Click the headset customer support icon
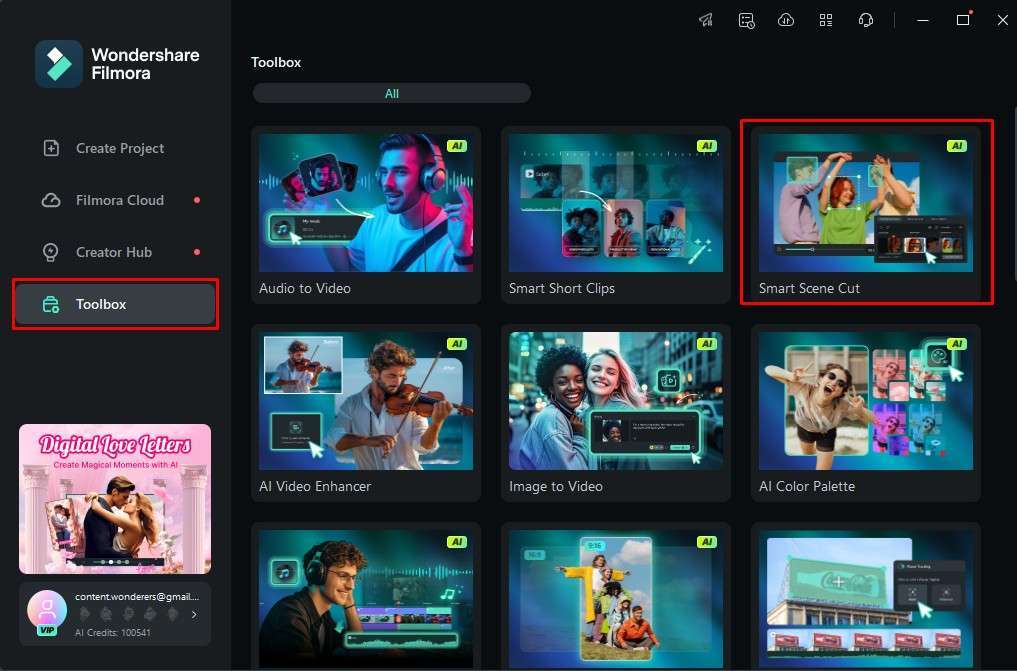 click(x=866, y=20)
